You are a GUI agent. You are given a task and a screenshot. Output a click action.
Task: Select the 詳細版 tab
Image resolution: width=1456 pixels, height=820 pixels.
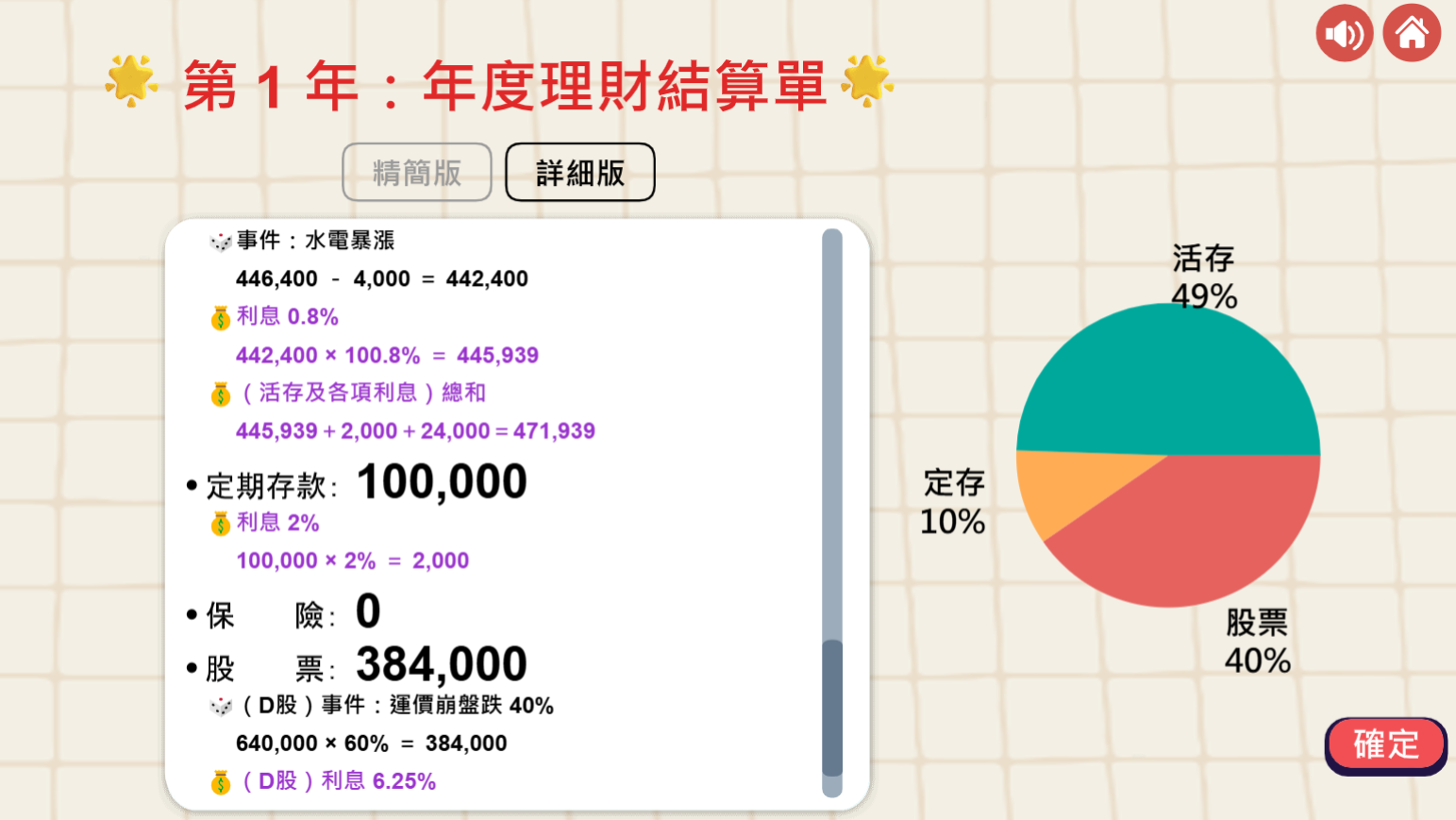point(580,173)
